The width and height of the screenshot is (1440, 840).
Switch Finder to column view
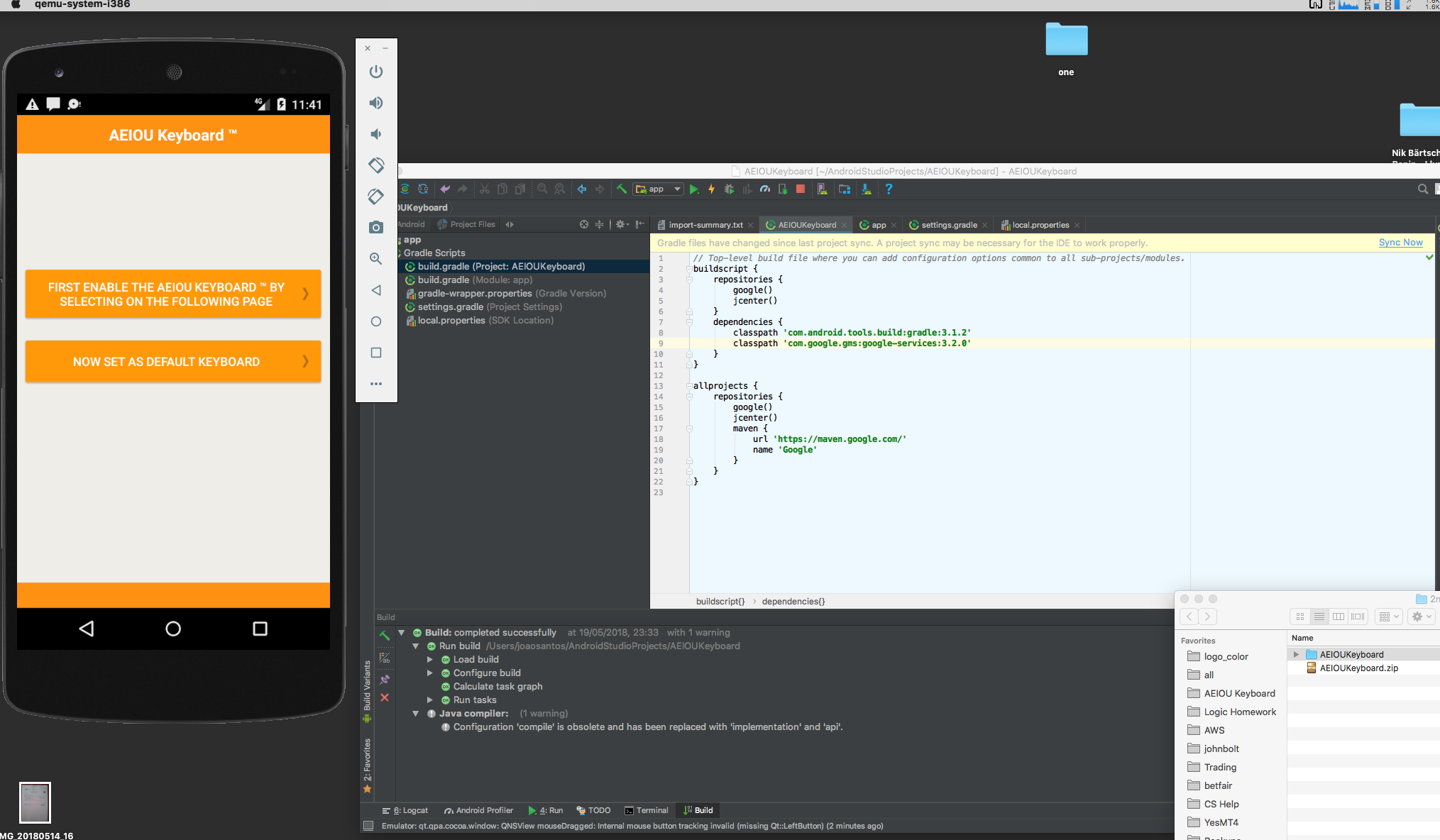click(1339, 617)
